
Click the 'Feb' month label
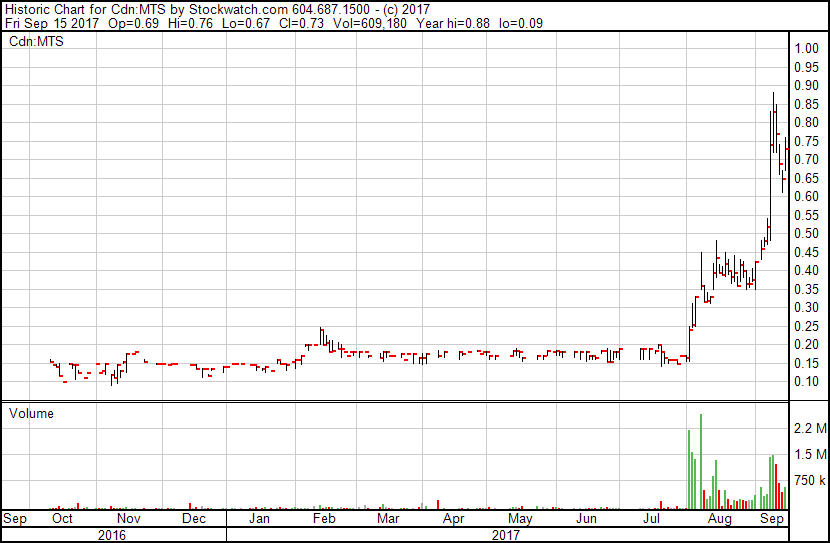coord(324,519)
